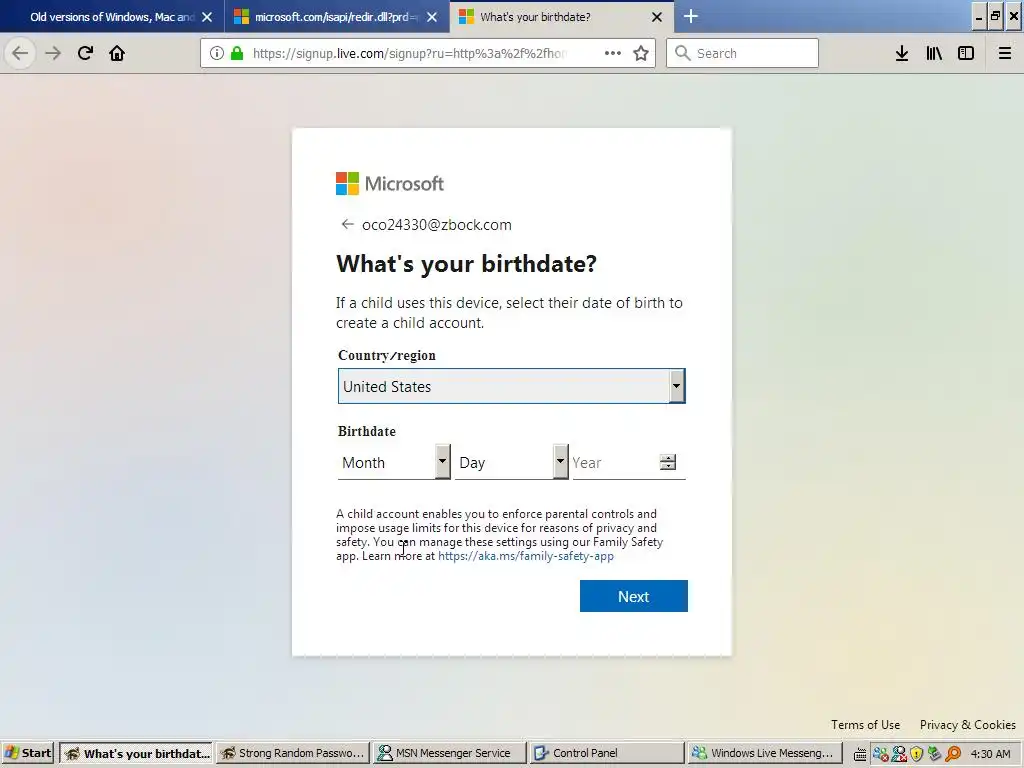Open the yellow security shield tray icon
1024x768 pixels.
pos(917,754)
